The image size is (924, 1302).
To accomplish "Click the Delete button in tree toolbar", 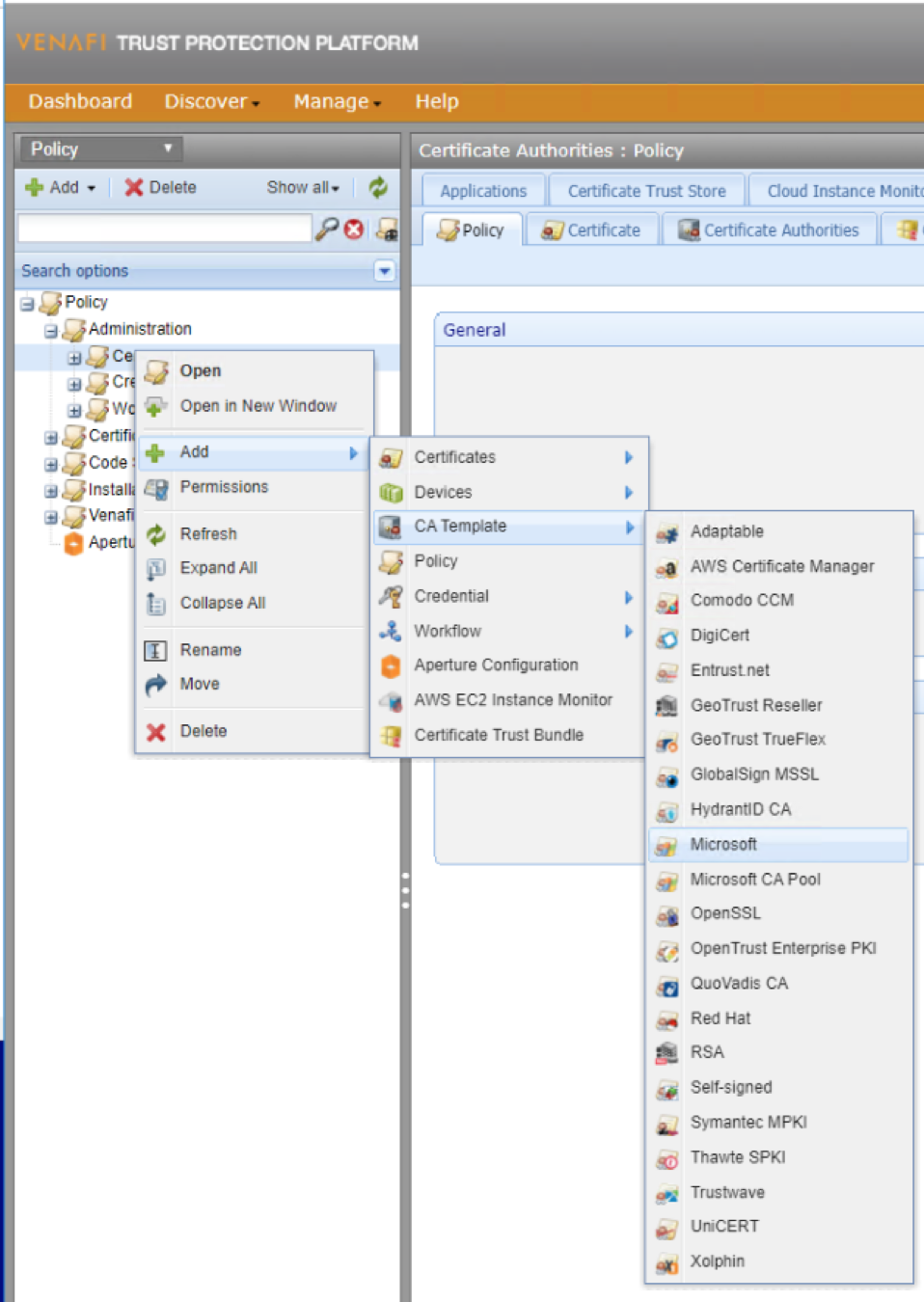I will 160,187.
